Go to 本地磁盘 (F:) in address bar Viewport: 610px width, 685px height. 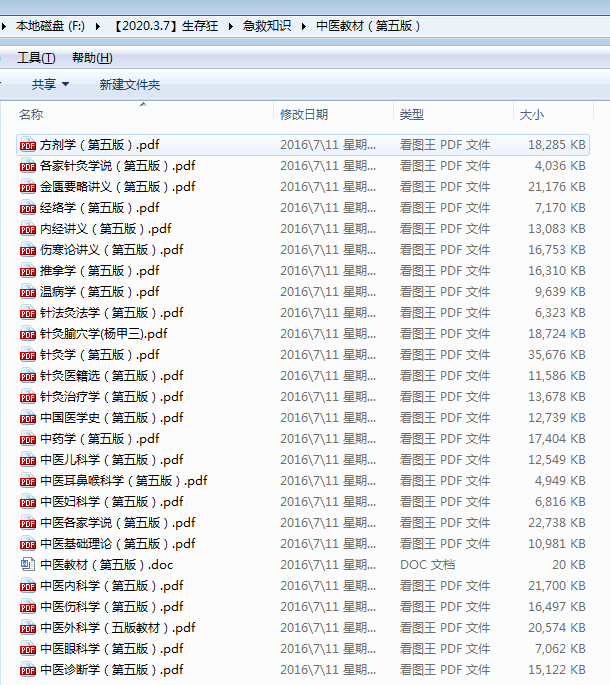click(50, 26)
